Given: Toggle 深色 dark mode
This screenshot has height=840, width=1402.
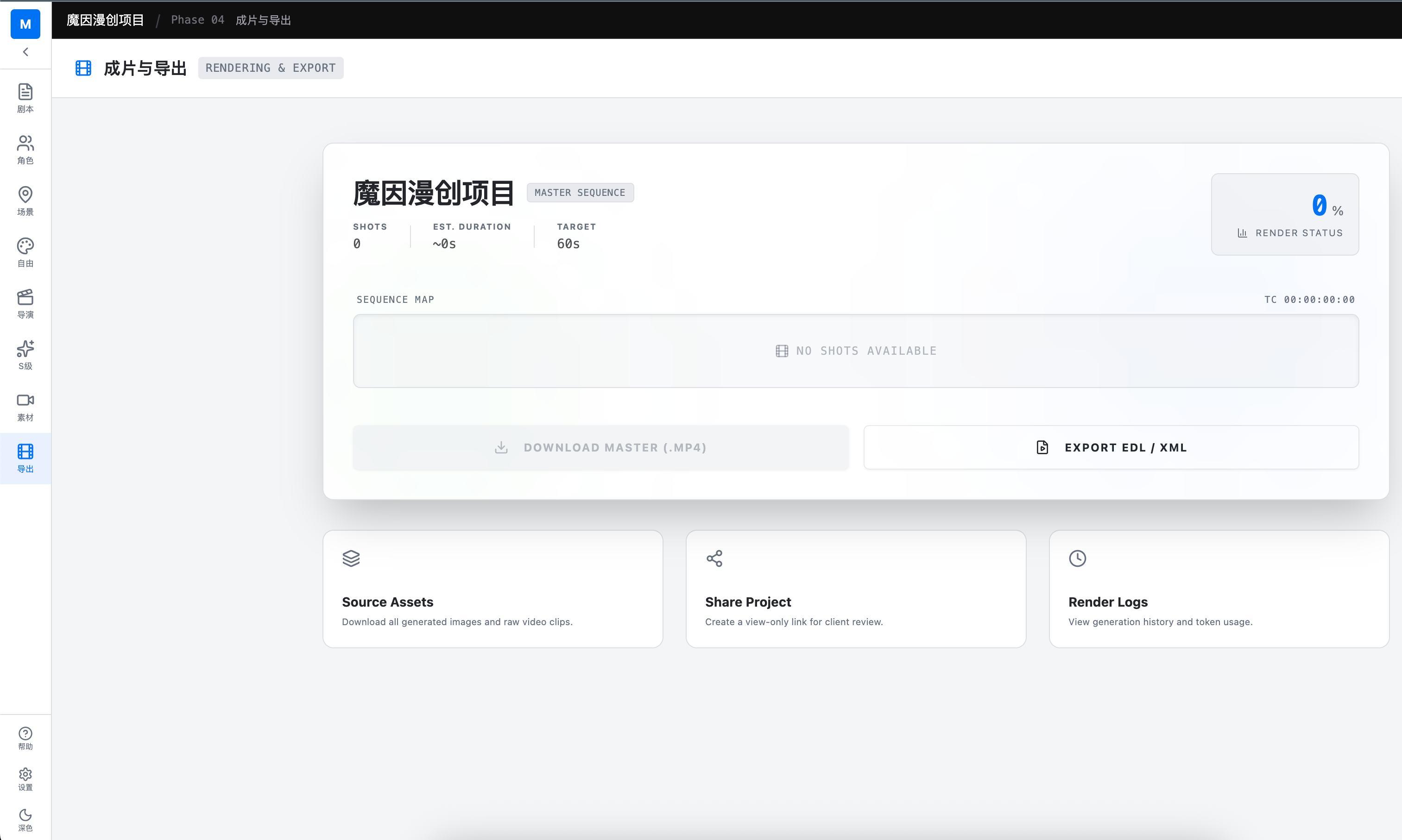Looking at the screenshot, I should [25, 820].
